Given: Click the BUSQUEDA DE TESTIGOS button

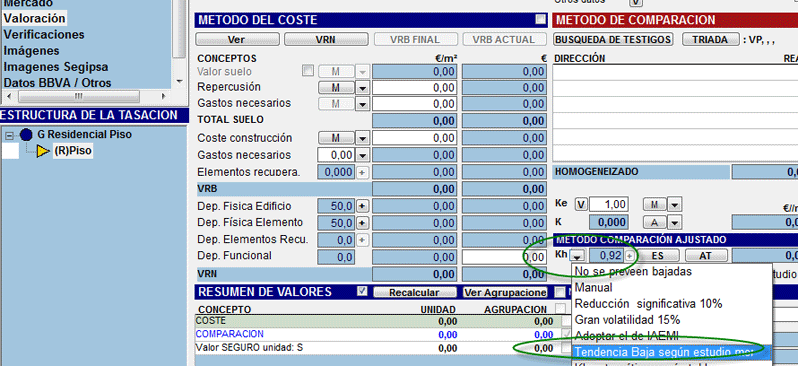Looking at the screenshot, I should [x=613, y=39].
